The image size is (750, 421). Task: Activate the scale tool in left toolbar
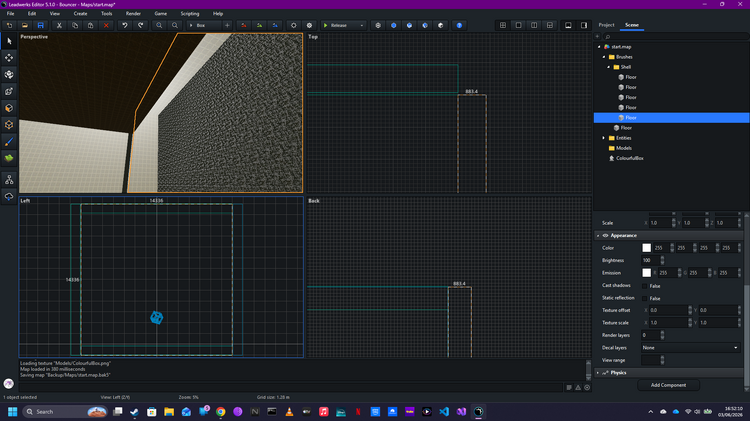9,91
